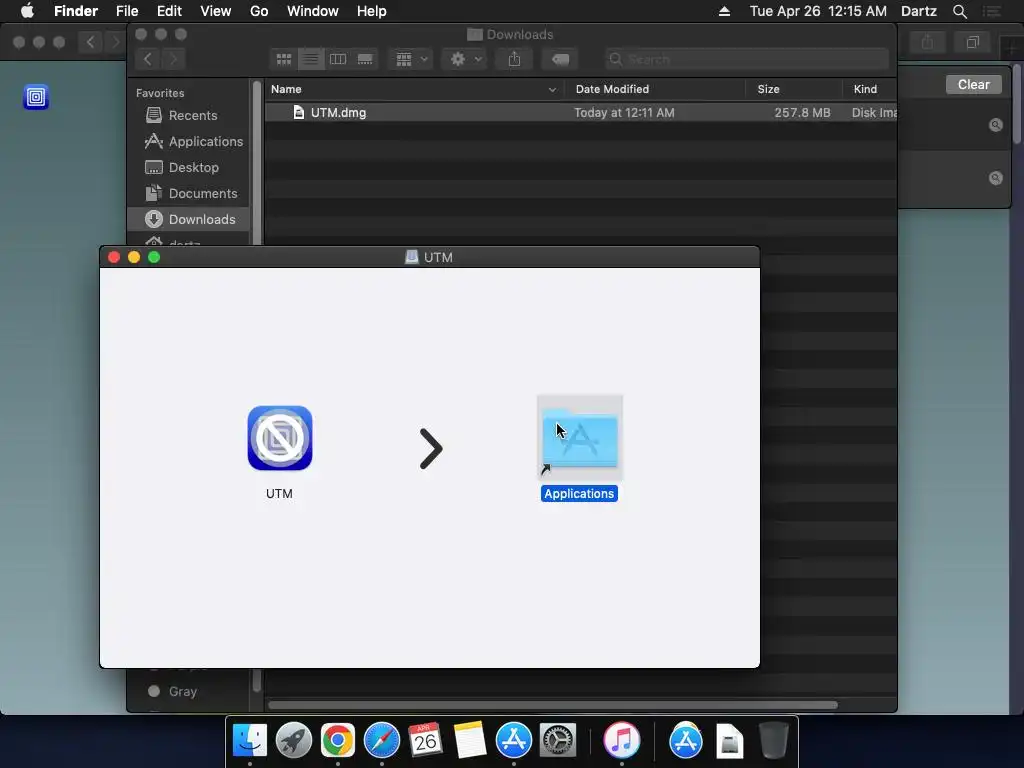Sort by the Kind column

(865, 89)
